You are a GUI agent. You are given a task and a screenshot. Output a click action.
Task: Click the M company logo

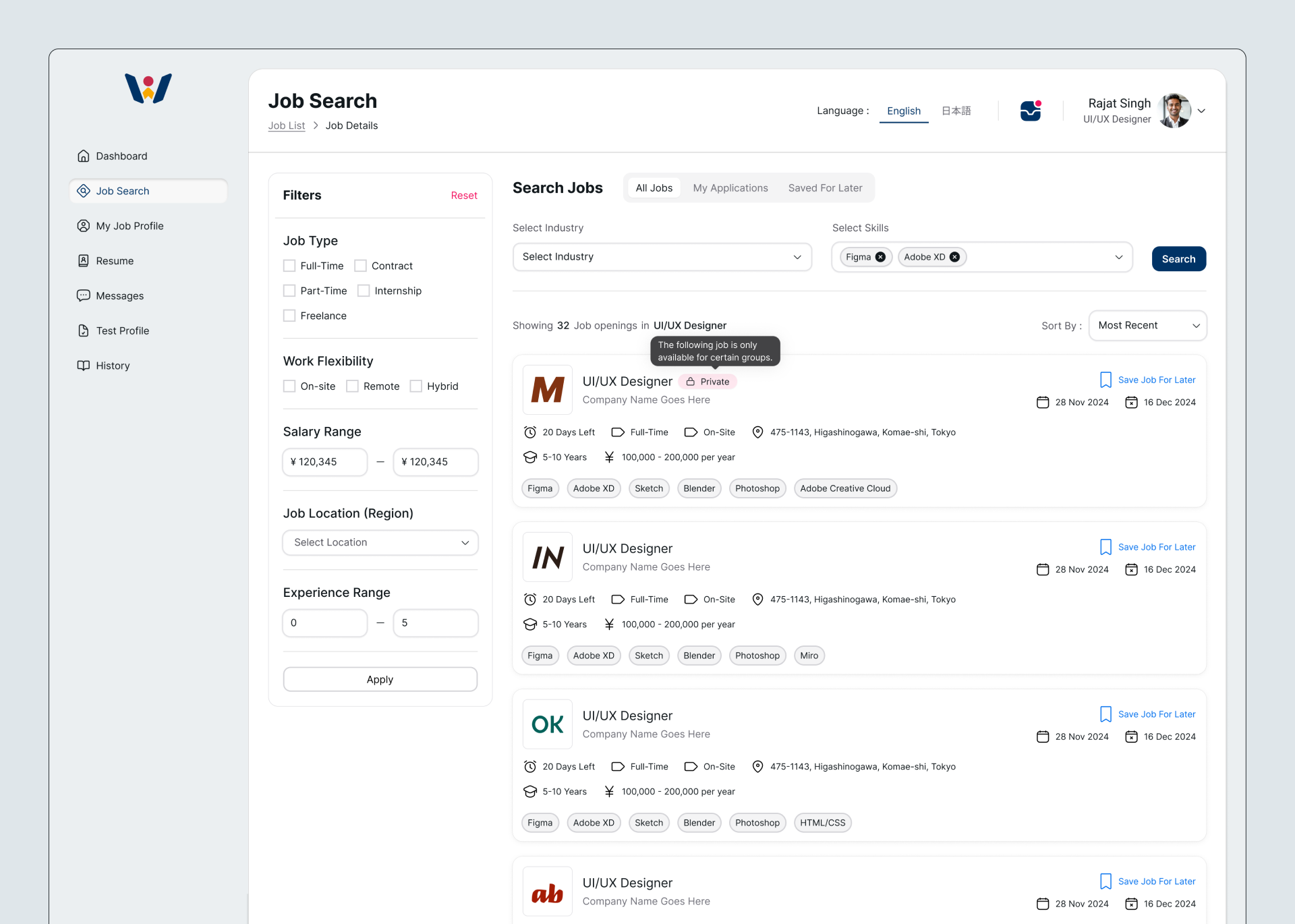click(x=548, y=390)
